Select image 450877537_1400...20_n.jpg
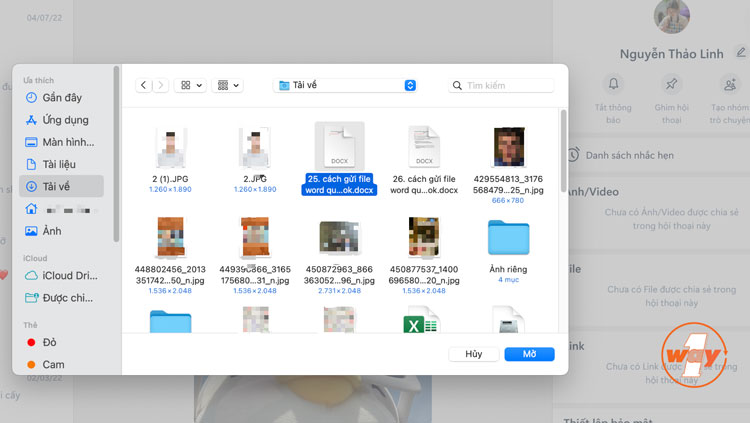The image size is (750, 423). pyautogui.click(x=424, y=255)
